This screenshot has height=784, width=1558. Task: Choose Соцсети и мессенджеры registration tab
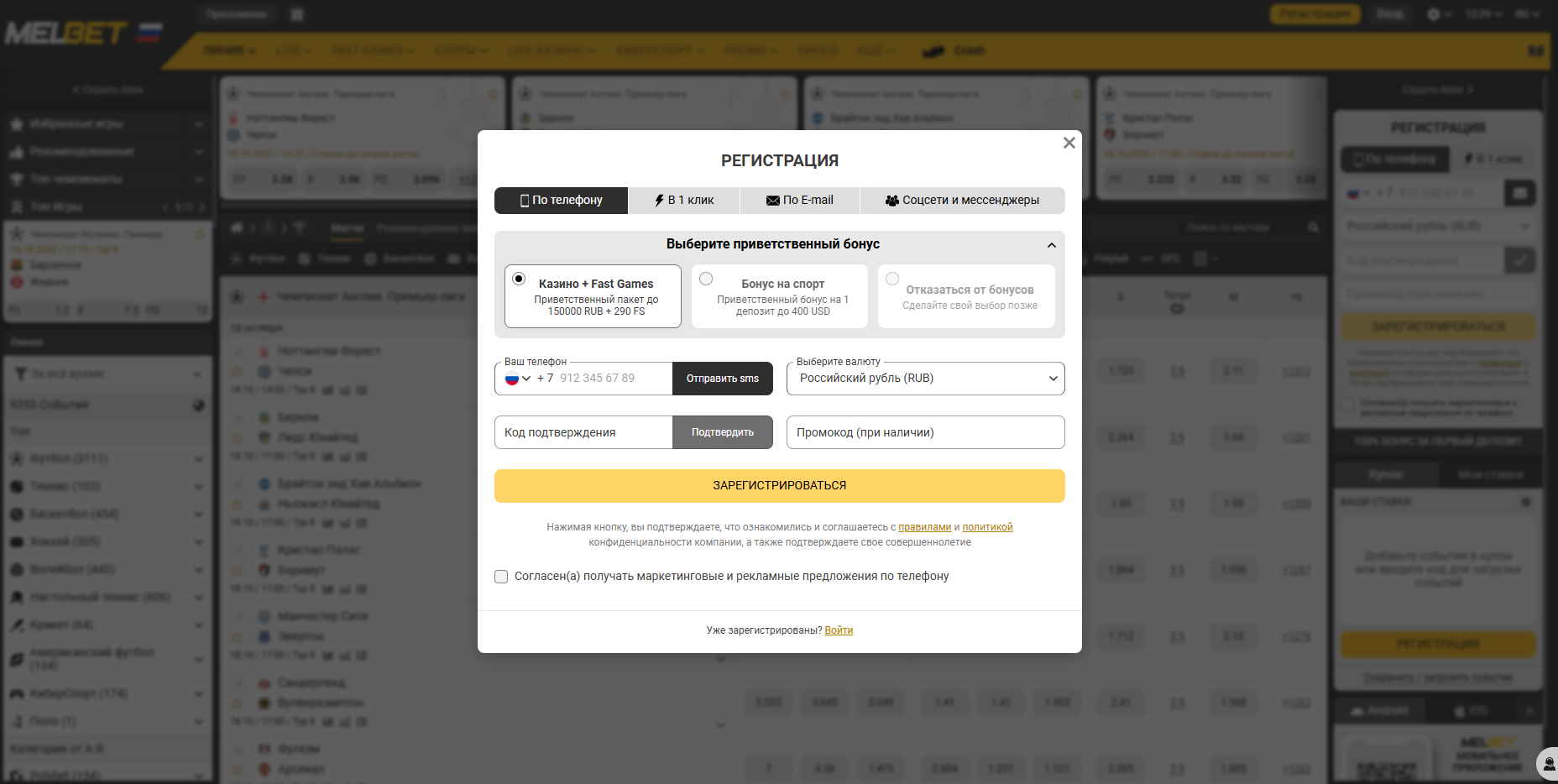click(x=962, y=201)
